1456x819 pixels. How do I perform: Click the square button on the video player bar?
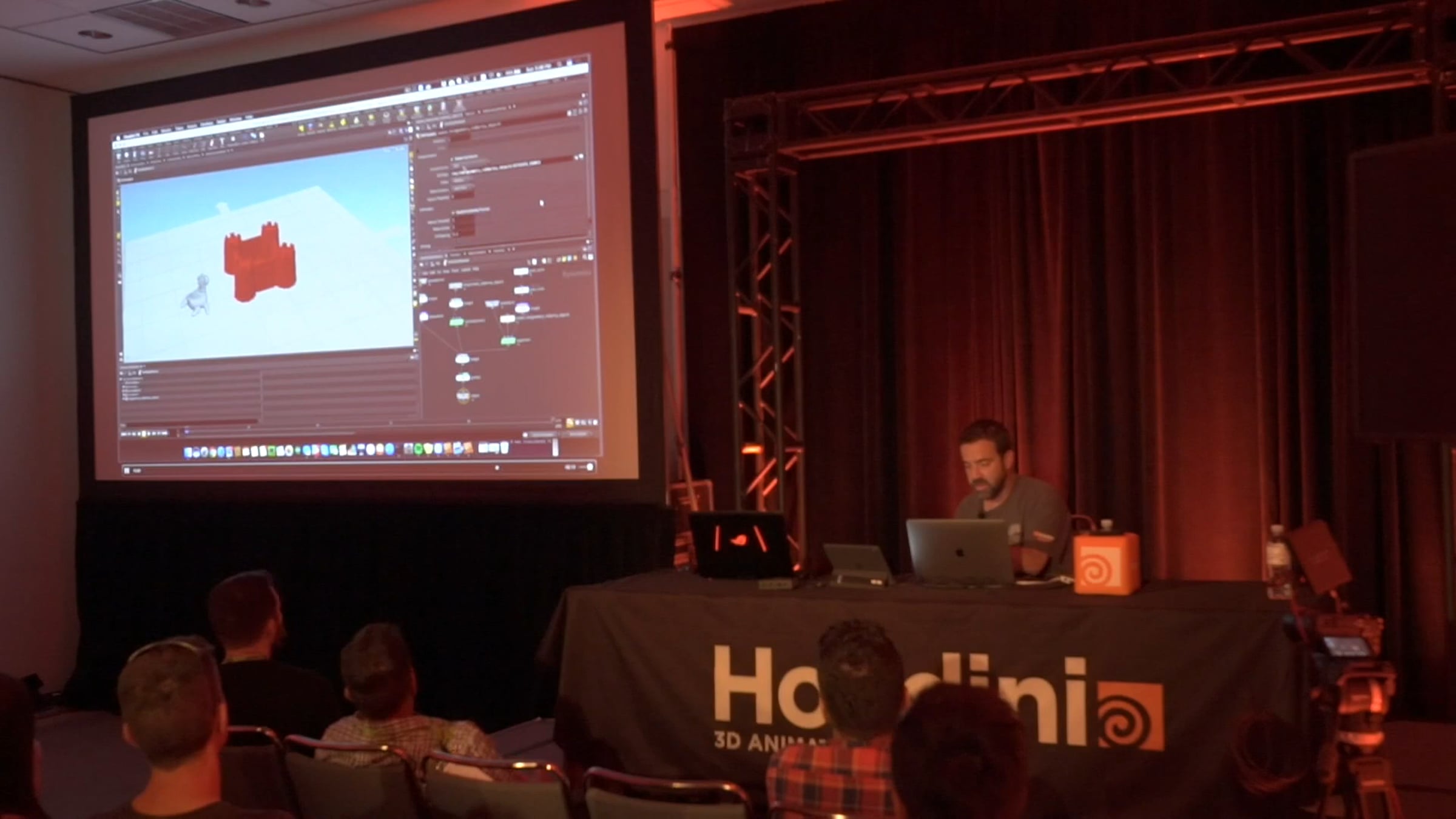[127, 470]
